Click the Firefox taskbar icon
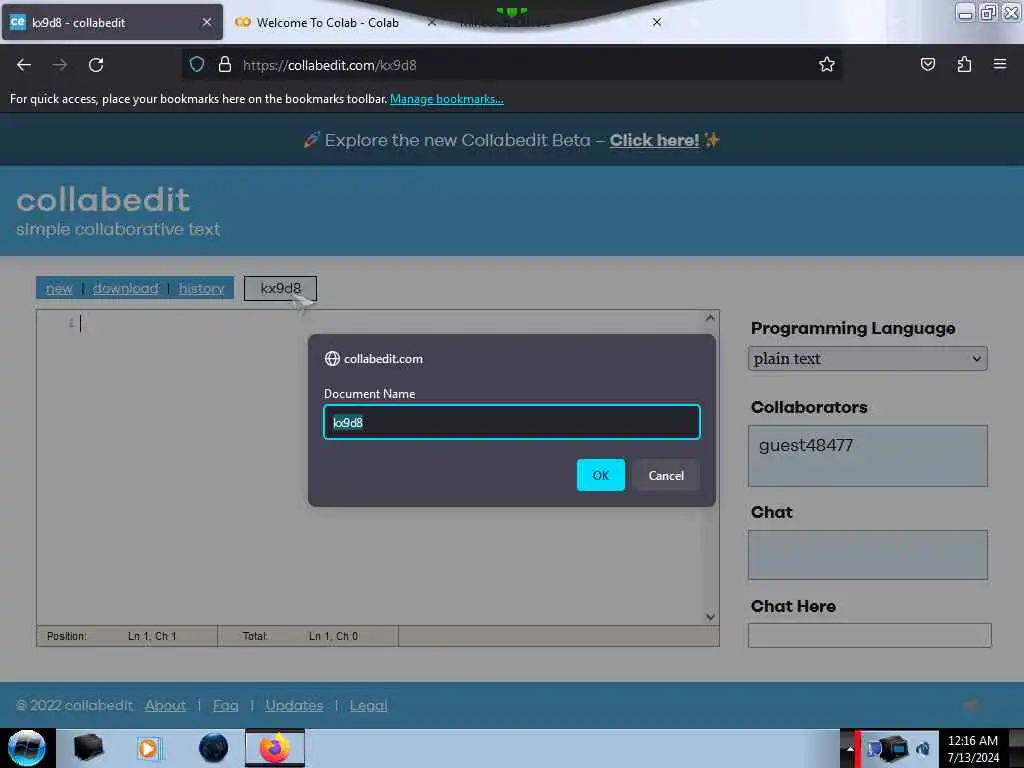The image size is (1024, 768). point(275,748)
